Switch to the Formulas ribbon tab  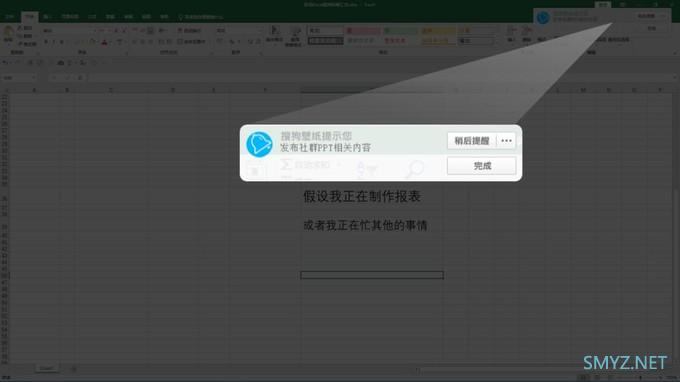[92, 17]
